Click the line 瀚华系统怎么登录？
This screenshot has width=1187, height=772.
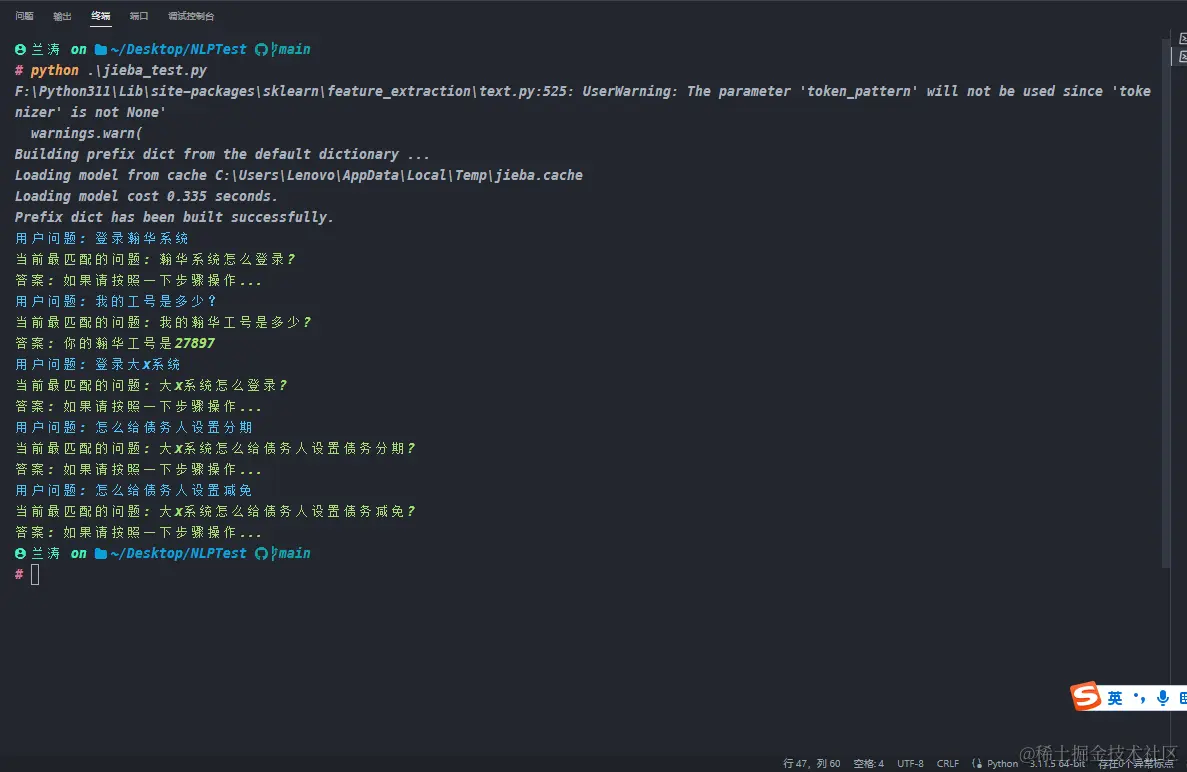(x=155, y=260)
